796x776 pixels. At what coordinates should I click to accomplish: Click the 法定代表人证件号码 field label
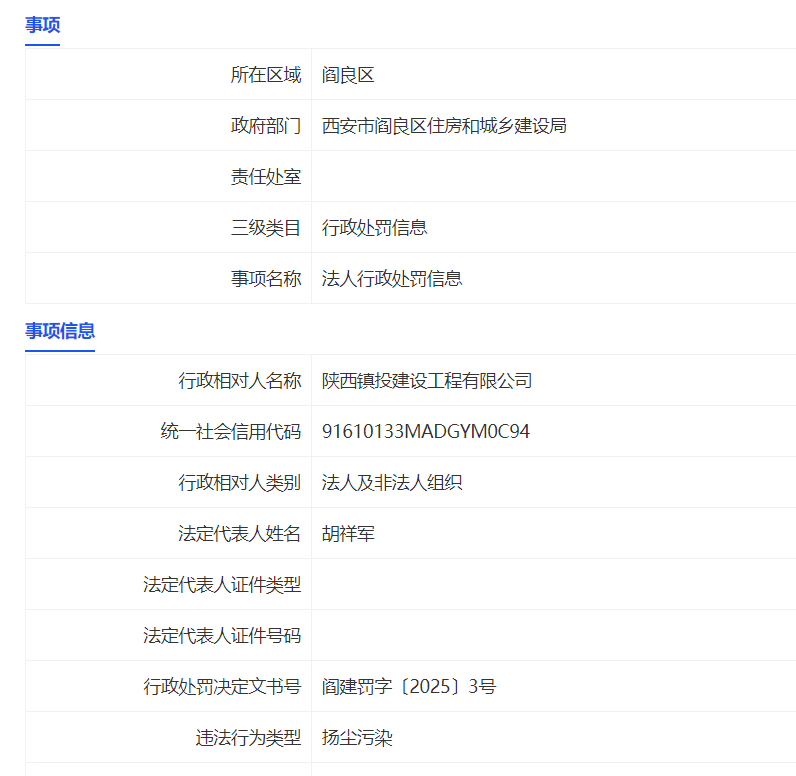[x=221, y=636]
